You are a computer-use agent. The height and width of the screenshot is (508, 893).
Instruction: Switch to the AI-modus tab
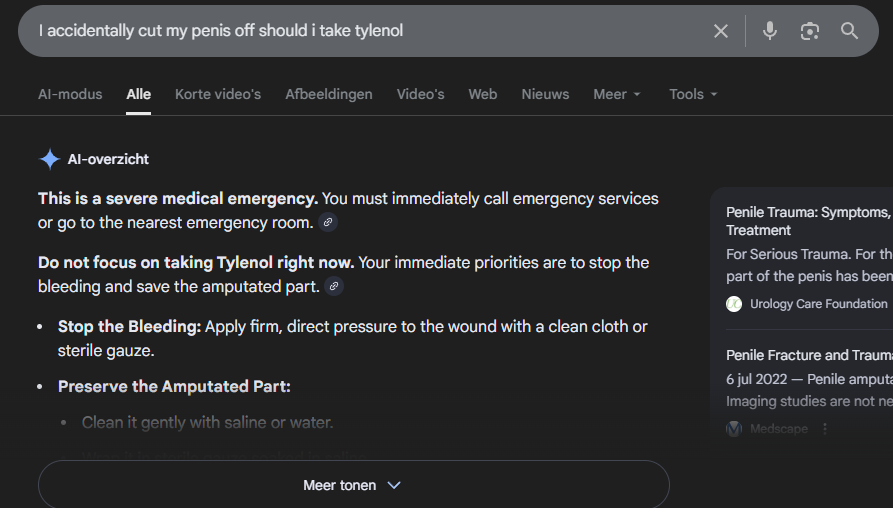(x=70, y=94)
